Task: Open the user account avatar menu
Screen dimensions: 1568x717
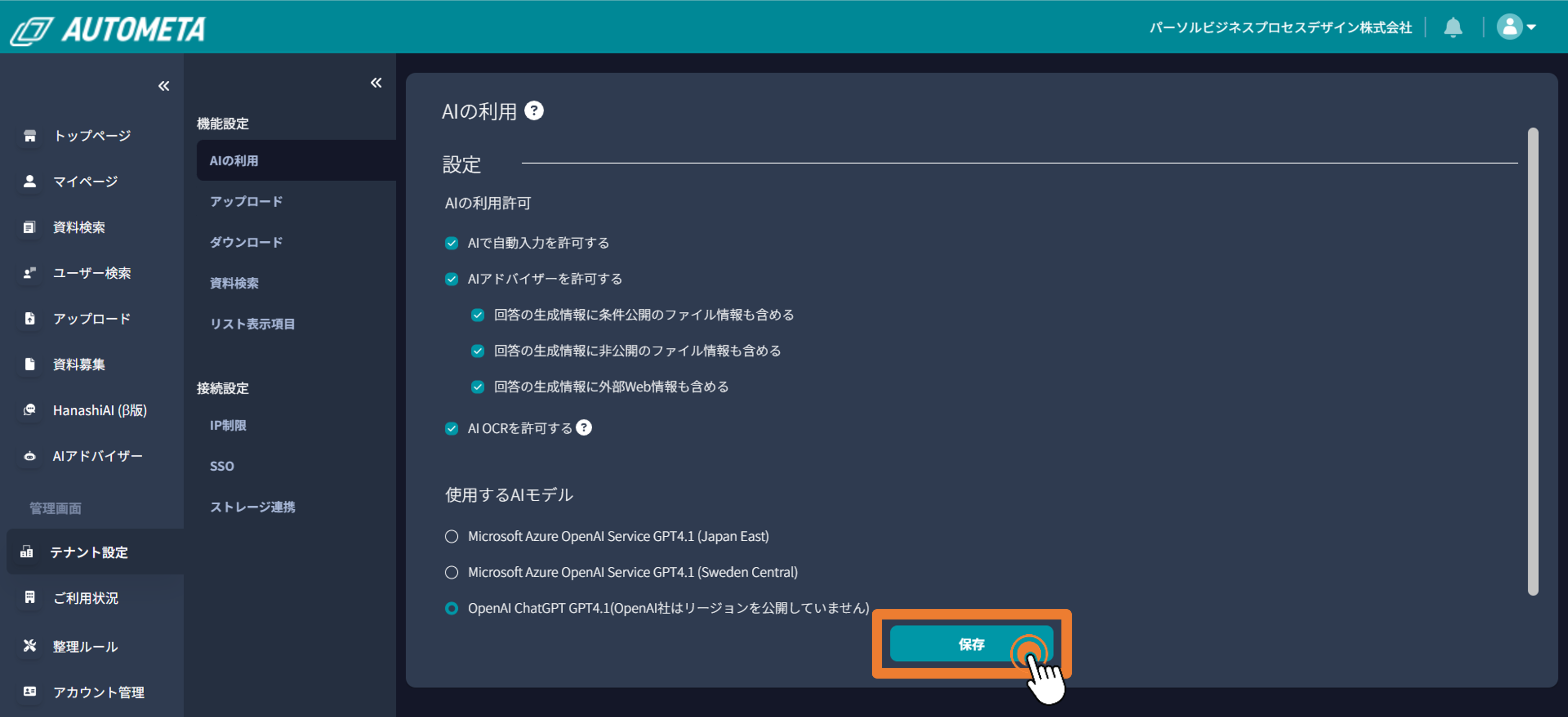Action: click(1516, 27)
